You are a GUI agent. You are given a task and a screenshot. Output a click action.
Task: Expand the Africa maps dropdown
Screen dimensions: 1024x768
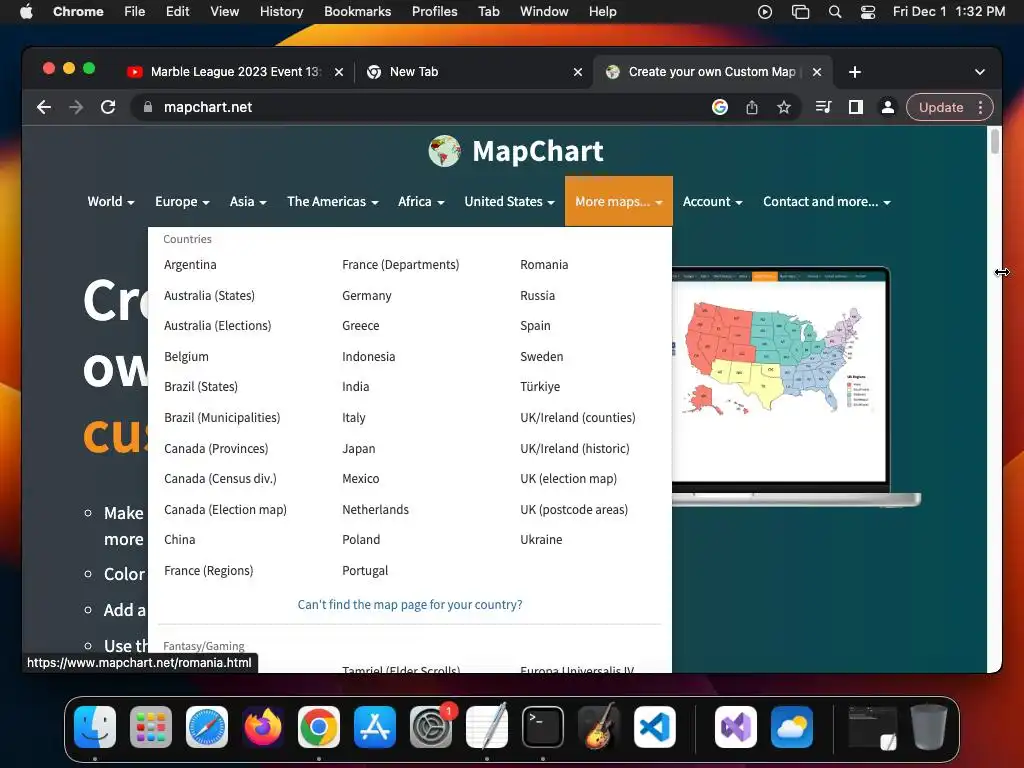[x=421, y=202]
